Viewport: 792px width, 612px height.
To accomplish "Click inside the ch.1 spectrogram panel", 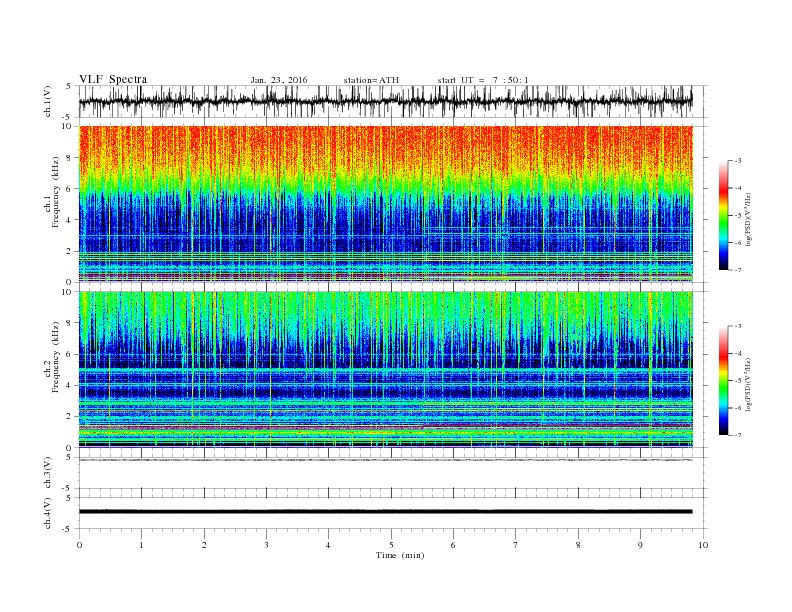I will point(385,204).
